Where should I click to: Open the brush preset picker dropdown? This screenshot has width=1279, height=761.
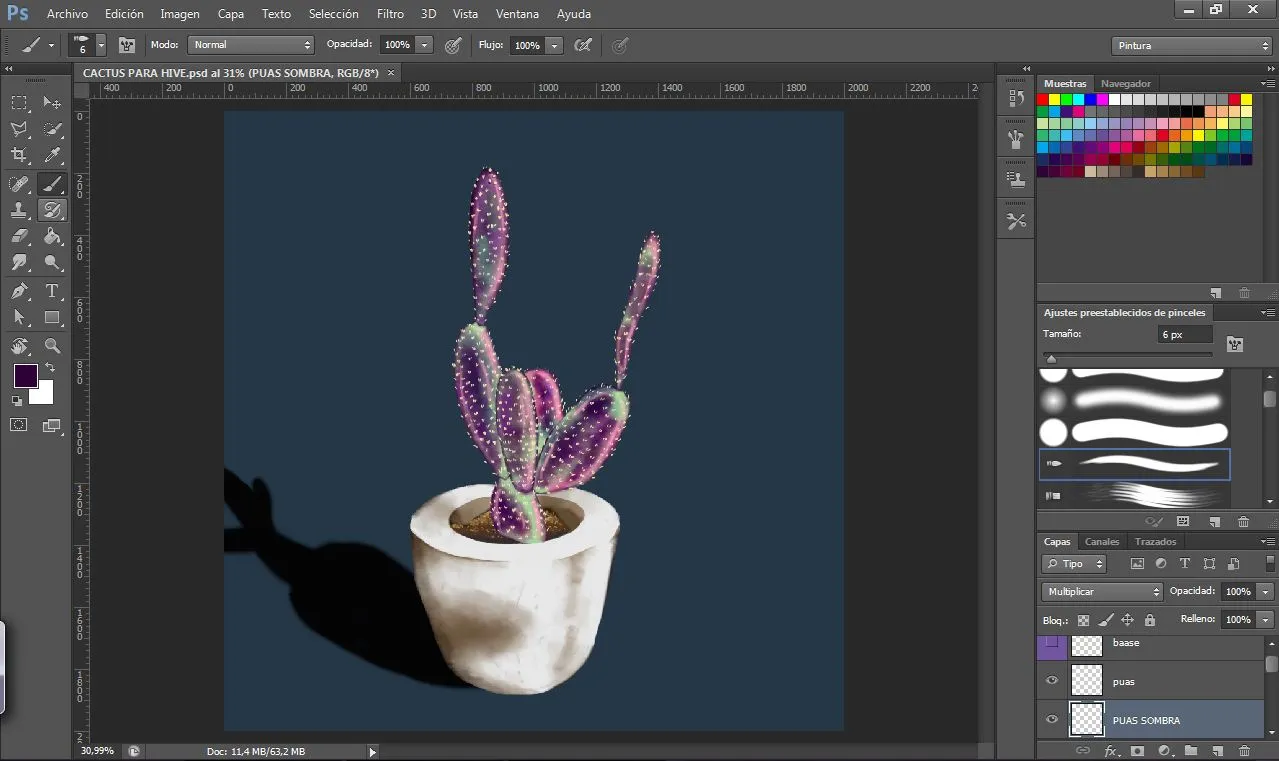pos(101,45)
